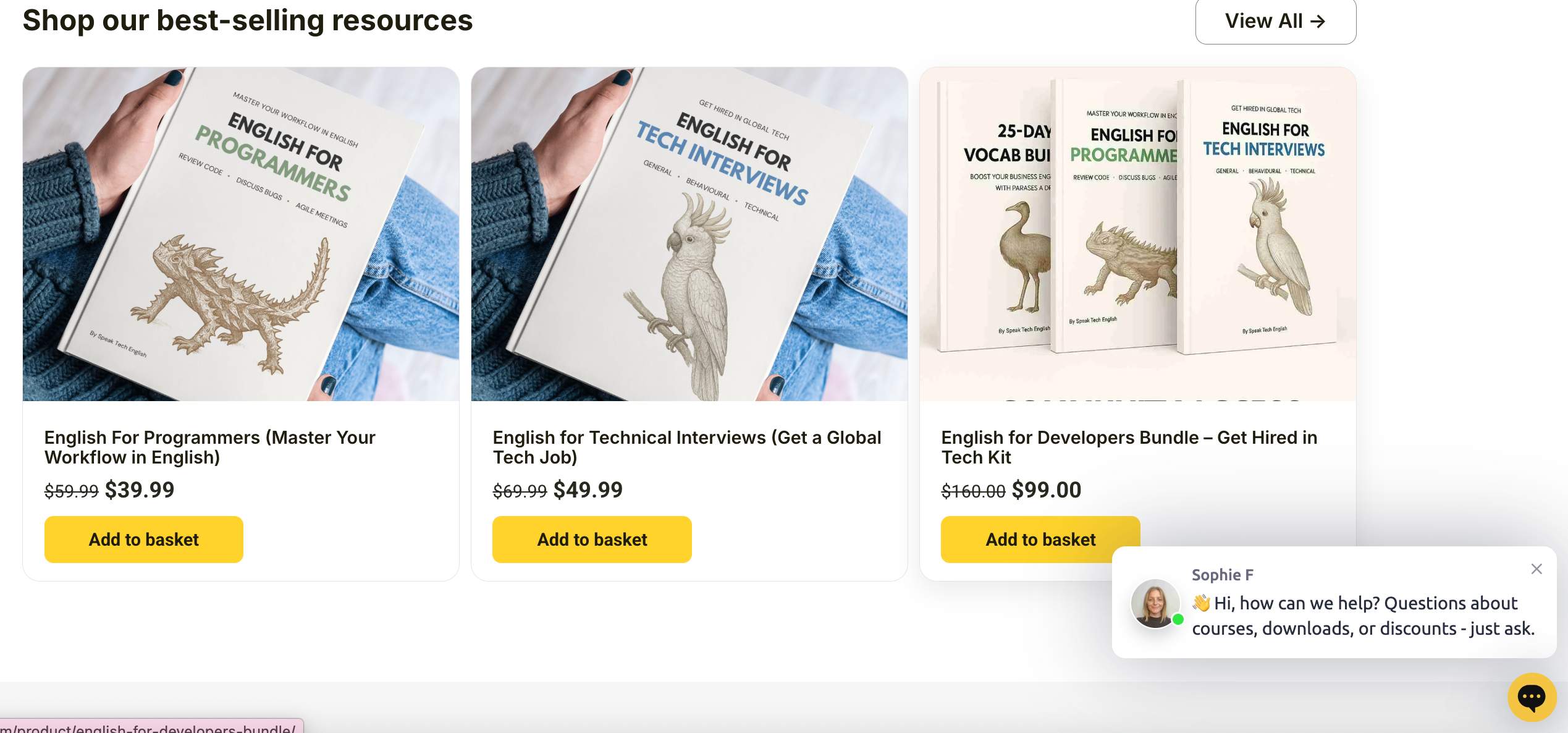The image size is (1568, 733).
Task: Click the English for Technical Interviews title link
Action: [686, 447]
